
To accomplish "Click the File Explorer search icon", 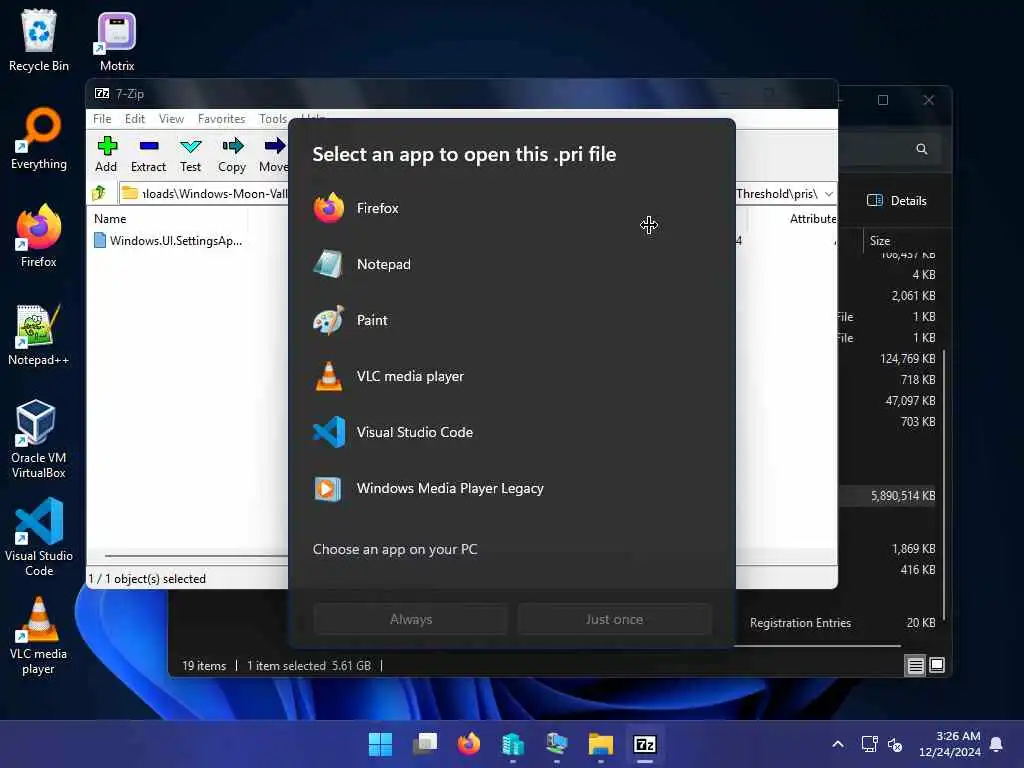I will (x=921, y=149).
